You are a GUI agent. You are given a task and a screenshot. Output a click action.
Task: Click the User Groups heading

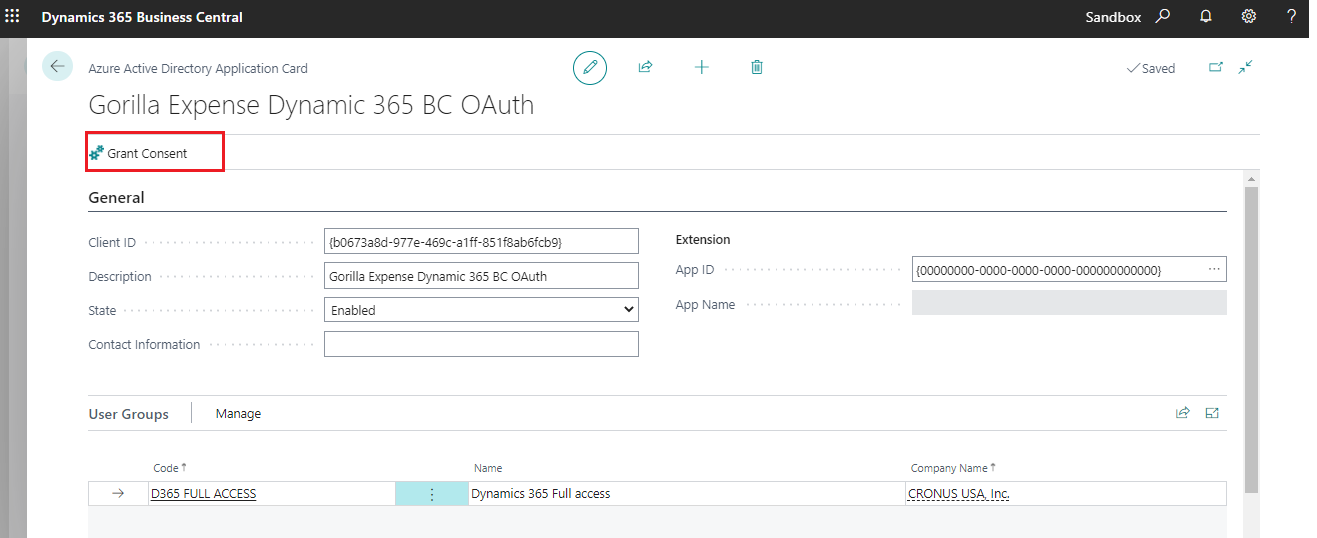pyautogui.click(x=128, y=414)
